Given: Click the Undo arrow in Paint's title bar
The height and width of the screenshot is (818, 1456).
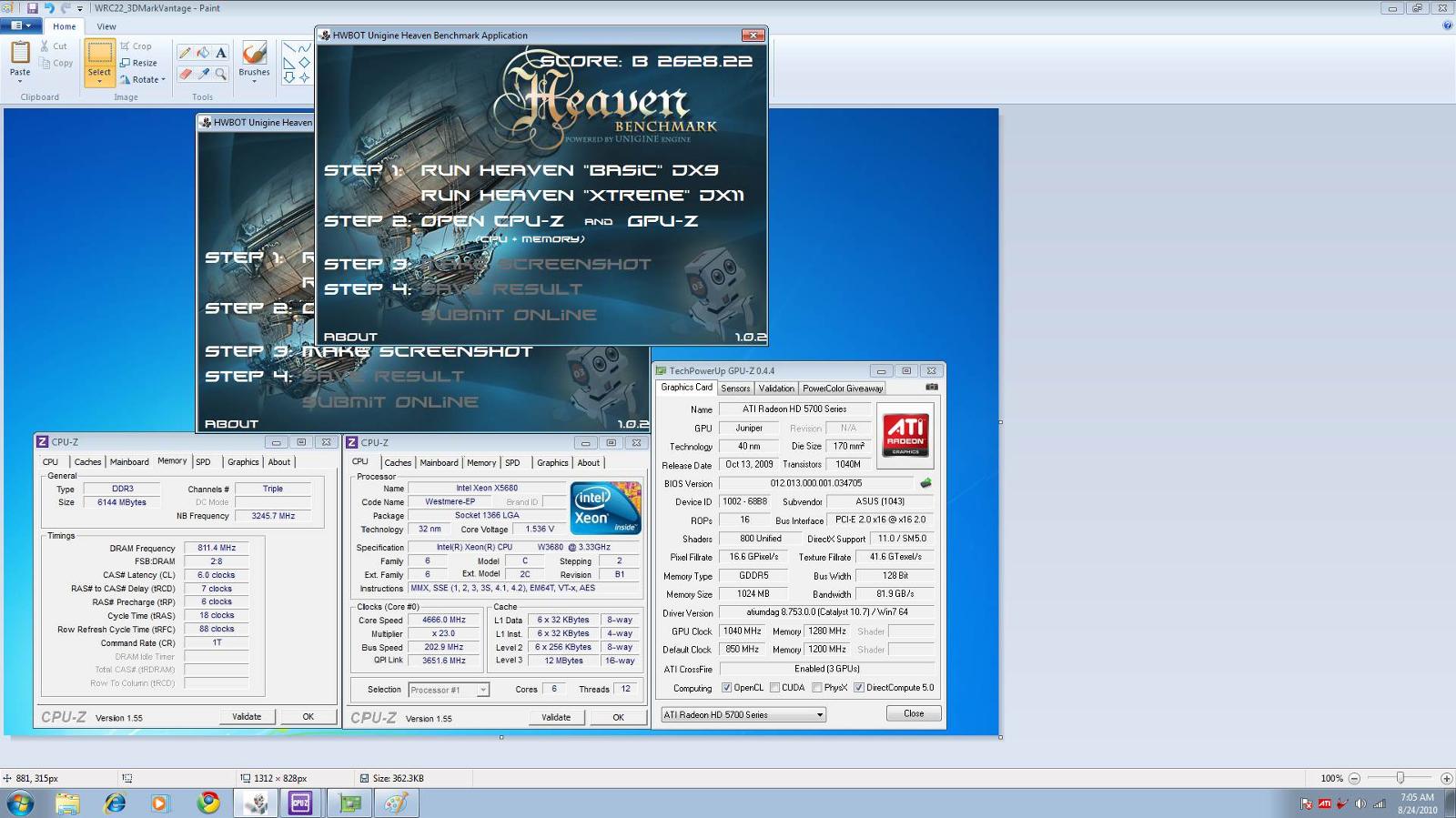Looking at the screenshot, I should (49, 8).
